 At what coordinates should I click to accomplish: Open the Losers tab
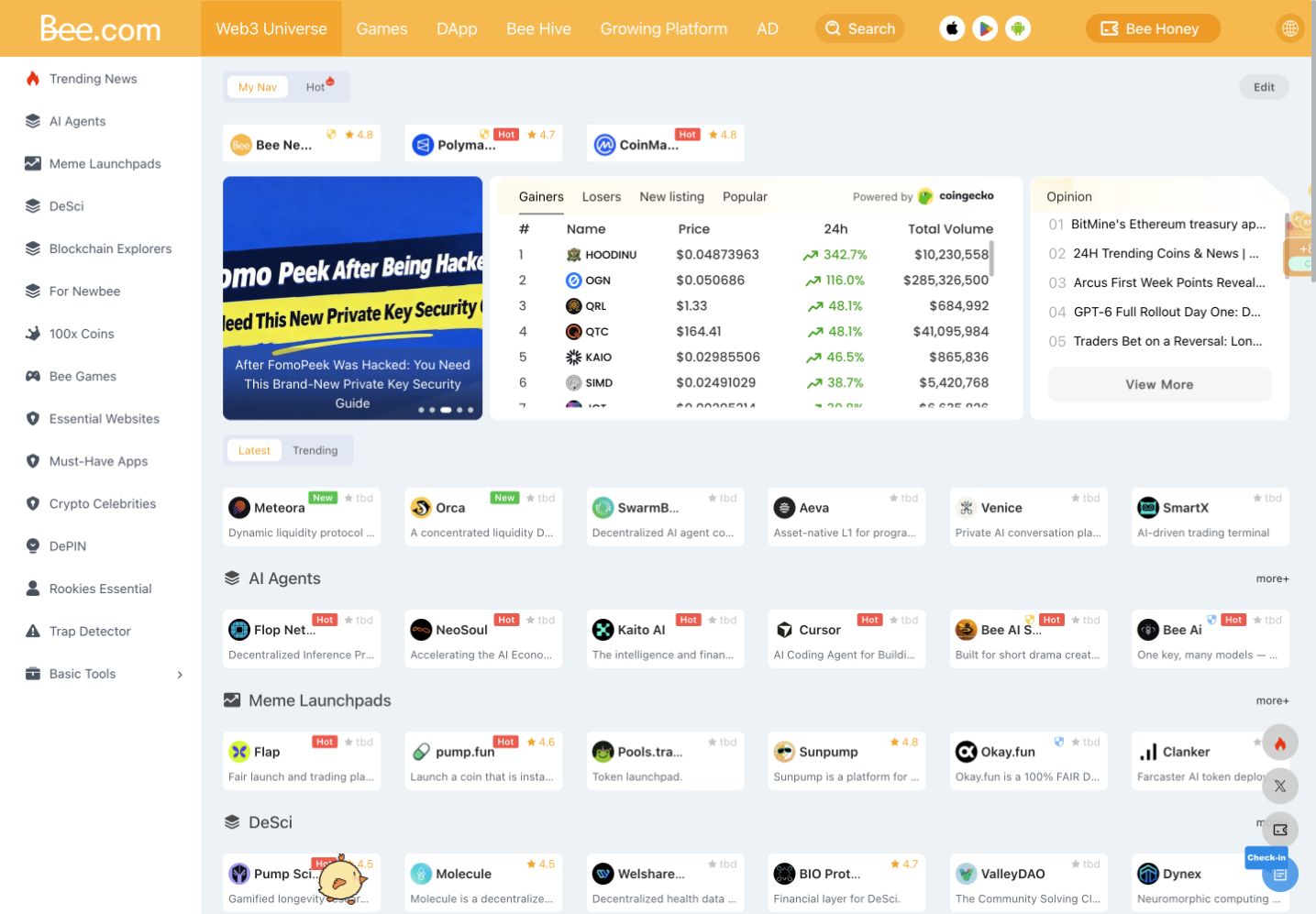point(602,196)
